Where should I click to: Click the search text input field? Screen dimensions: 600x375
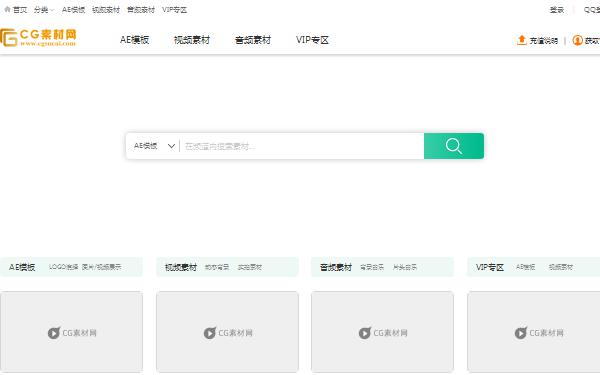[x=302, y=146]
